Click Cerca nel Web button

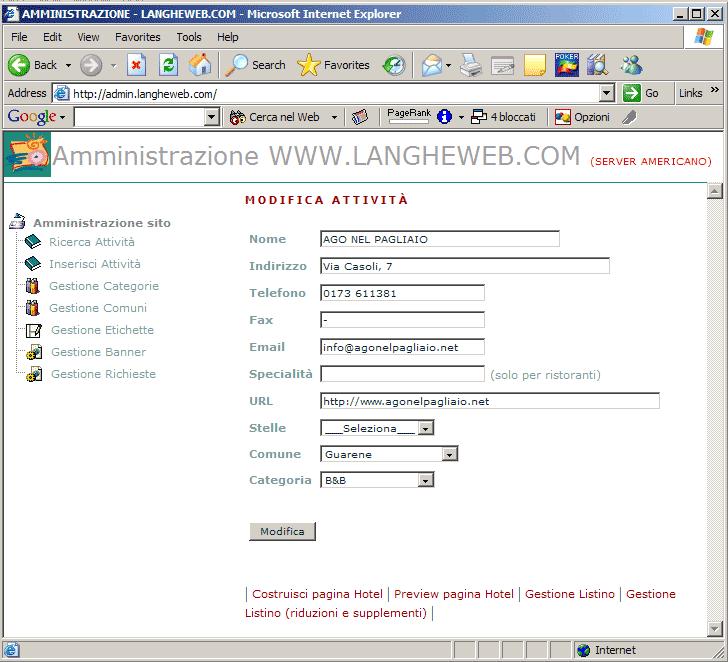pos(275,117)
